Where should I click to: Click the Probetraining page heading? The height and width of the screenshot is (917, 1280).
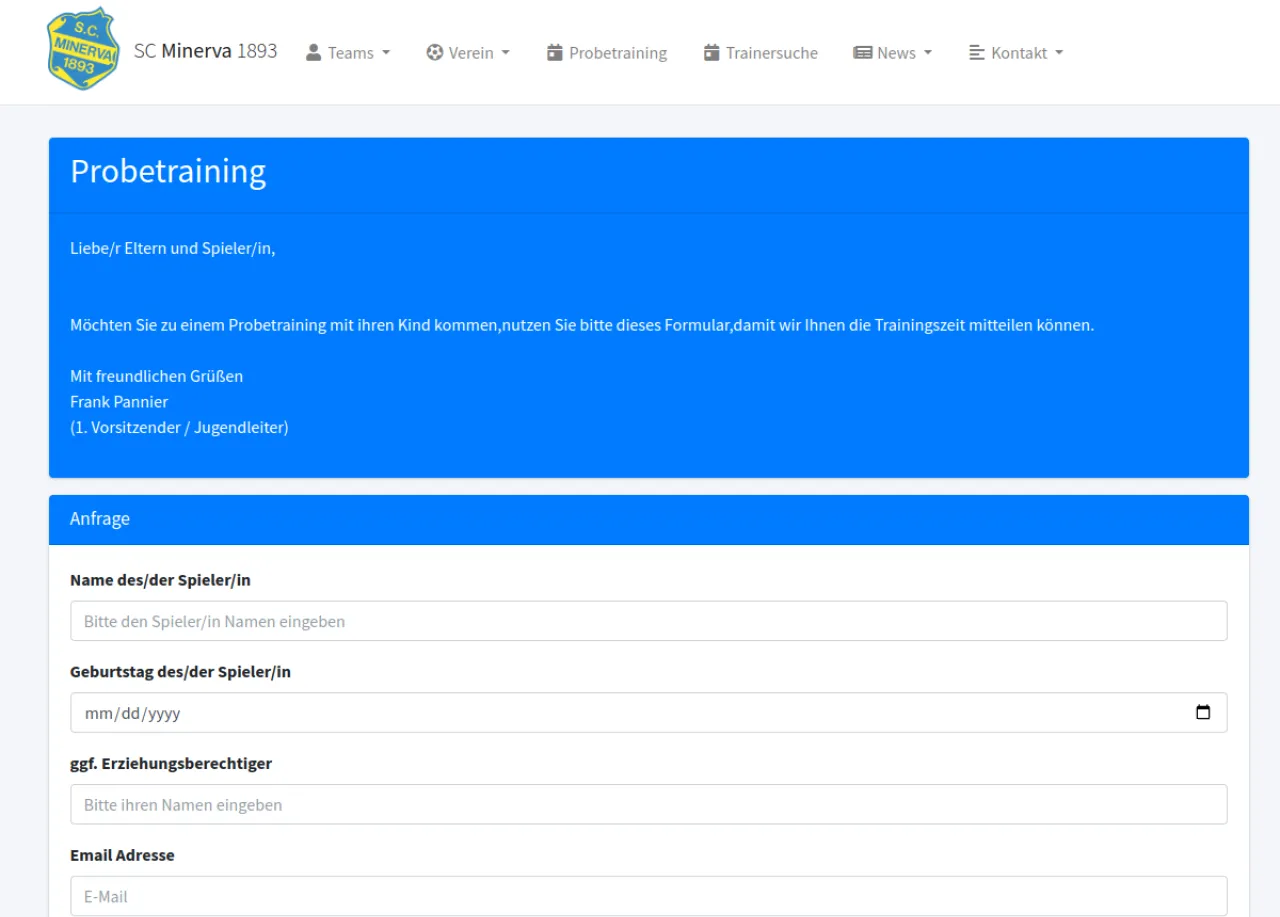[168, 172]
